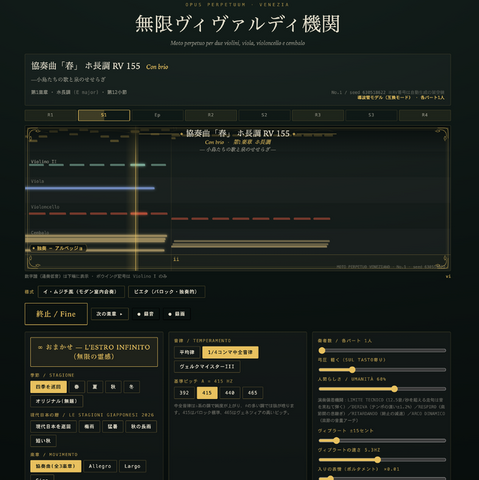Viewport: 479px width, 480px height.
Task: Click the 独奏 – アルペッジョ label
Action: point(58,248)
